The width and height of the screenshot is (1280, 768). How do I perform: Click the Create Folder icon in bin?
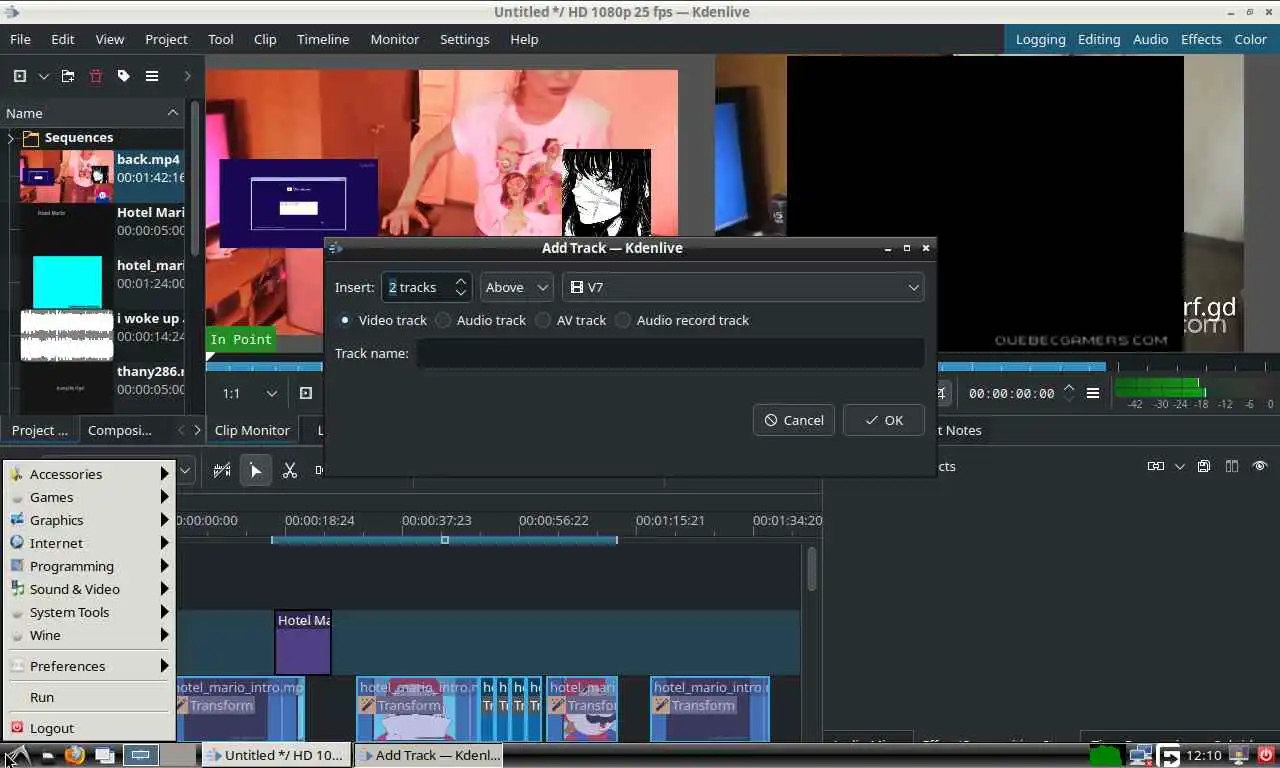68,76
